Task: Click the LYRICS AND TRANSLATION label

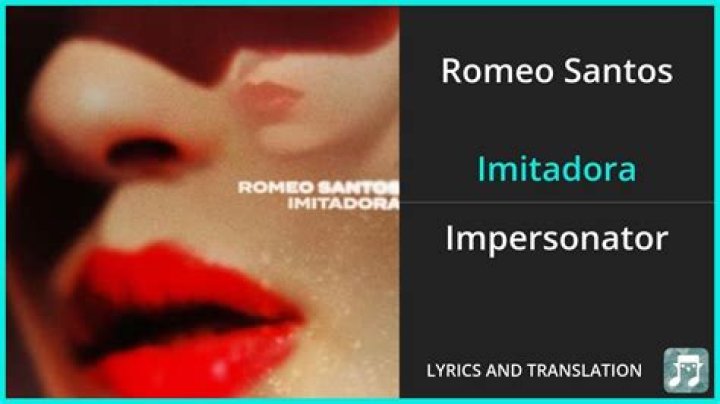Action: [x=534, y=370]
